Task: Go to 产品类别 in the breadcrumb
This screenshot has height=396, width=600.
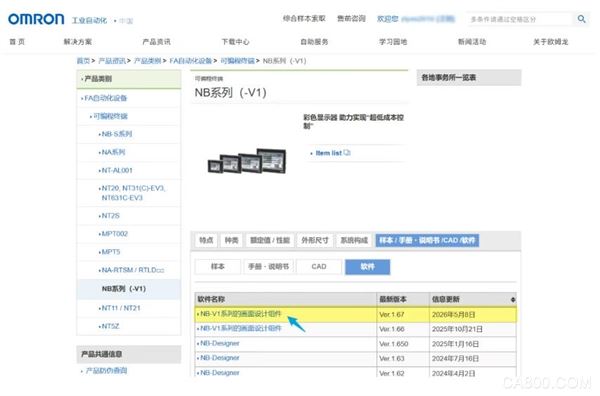Action: point(148,61)
